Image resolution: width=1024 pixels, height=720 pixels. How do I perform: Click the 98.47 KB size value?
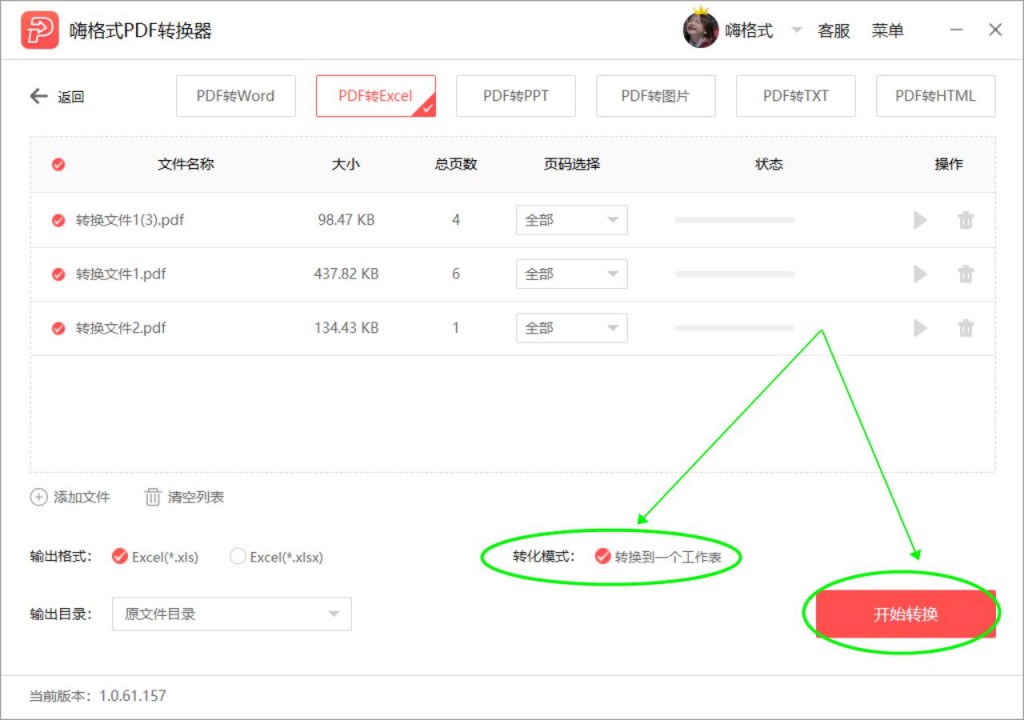(x=346, y=220)
